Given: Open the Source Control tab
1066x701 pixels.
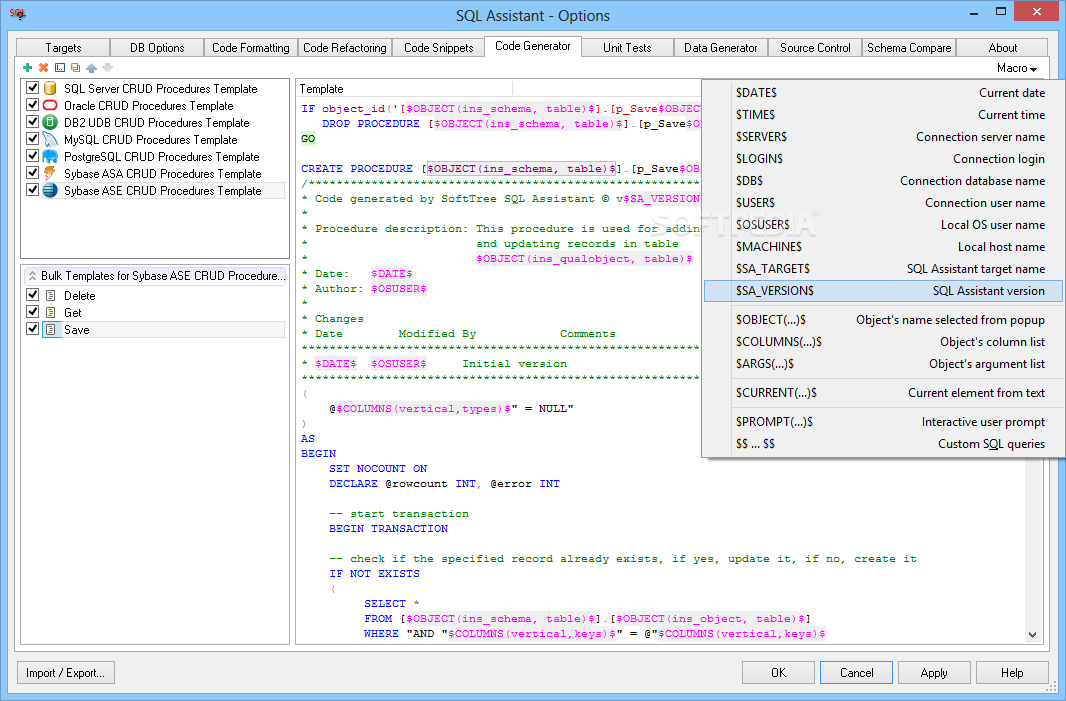Looking at the screenshot, I should 815,48.
